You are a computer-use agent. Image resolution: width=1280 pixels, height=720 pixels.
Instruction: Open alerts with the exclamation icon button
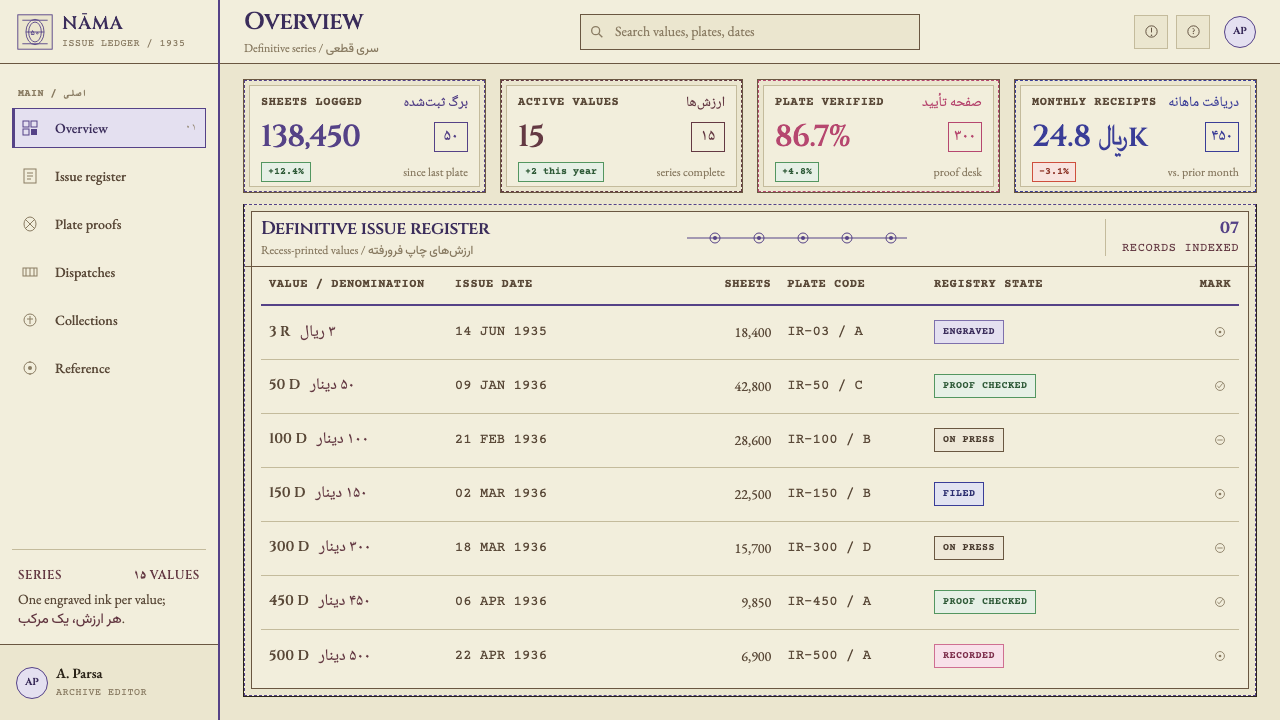point(1151,32)
